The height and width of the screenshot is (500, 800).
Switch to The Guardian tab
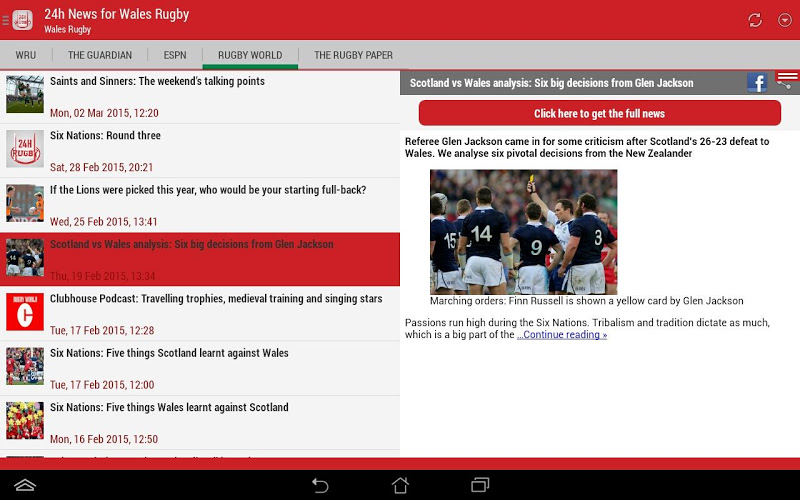[100, 55]
